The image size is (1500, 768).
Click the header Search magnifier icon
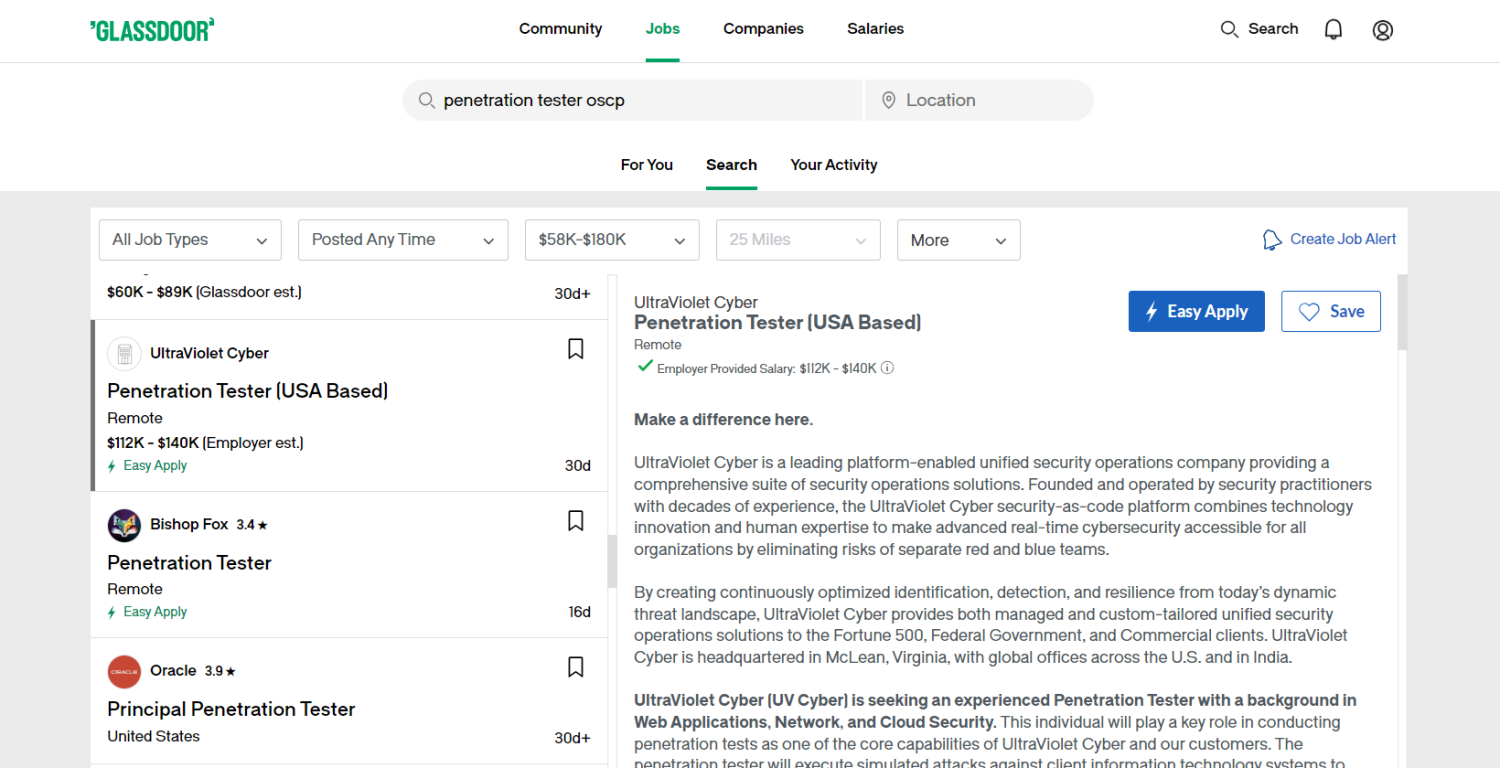point(1229,29)
